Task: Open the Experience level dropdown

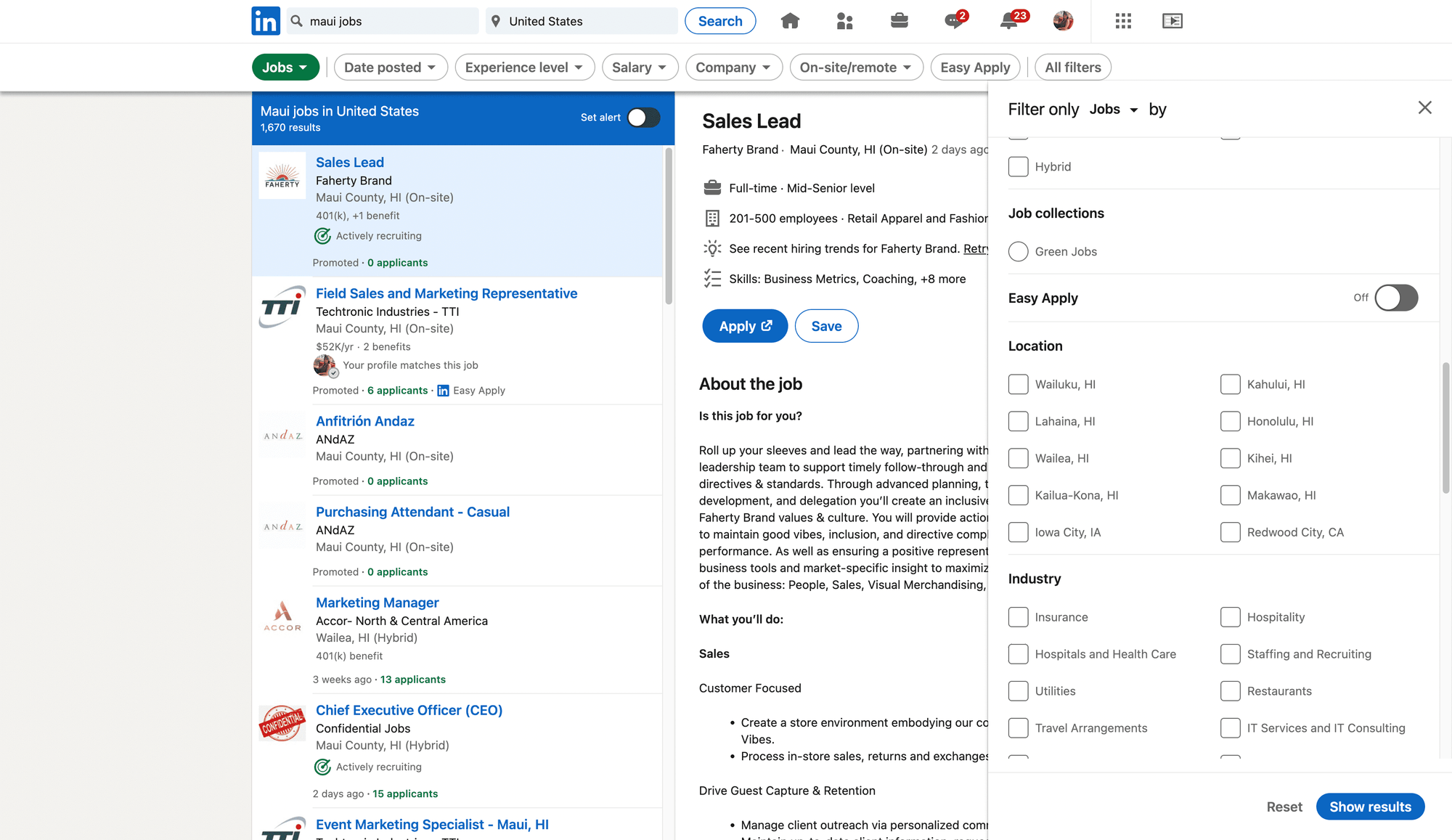Action: pos(524,68)
